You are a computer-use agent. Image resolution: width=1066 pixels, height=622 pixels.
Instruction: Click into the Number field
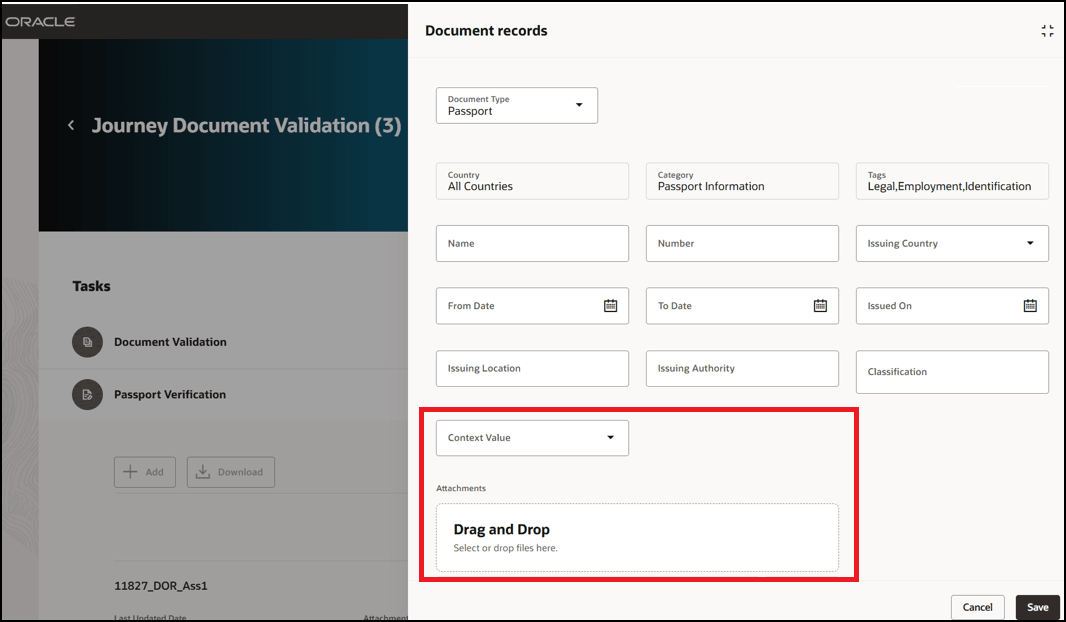[742, 243]
